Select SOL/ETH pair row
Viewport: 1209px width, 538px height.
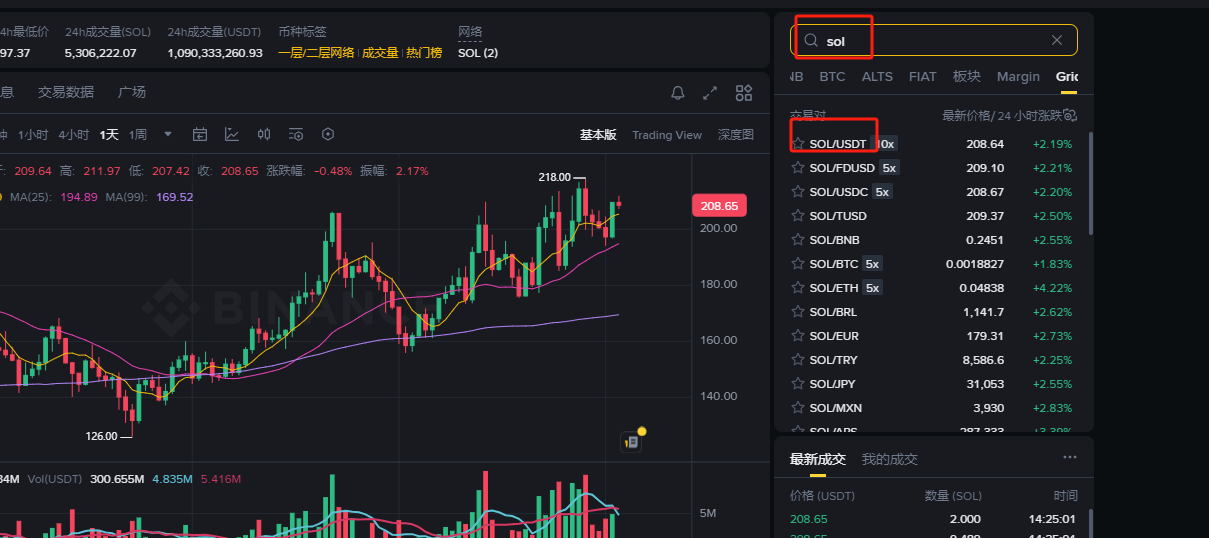coord(933,288)
